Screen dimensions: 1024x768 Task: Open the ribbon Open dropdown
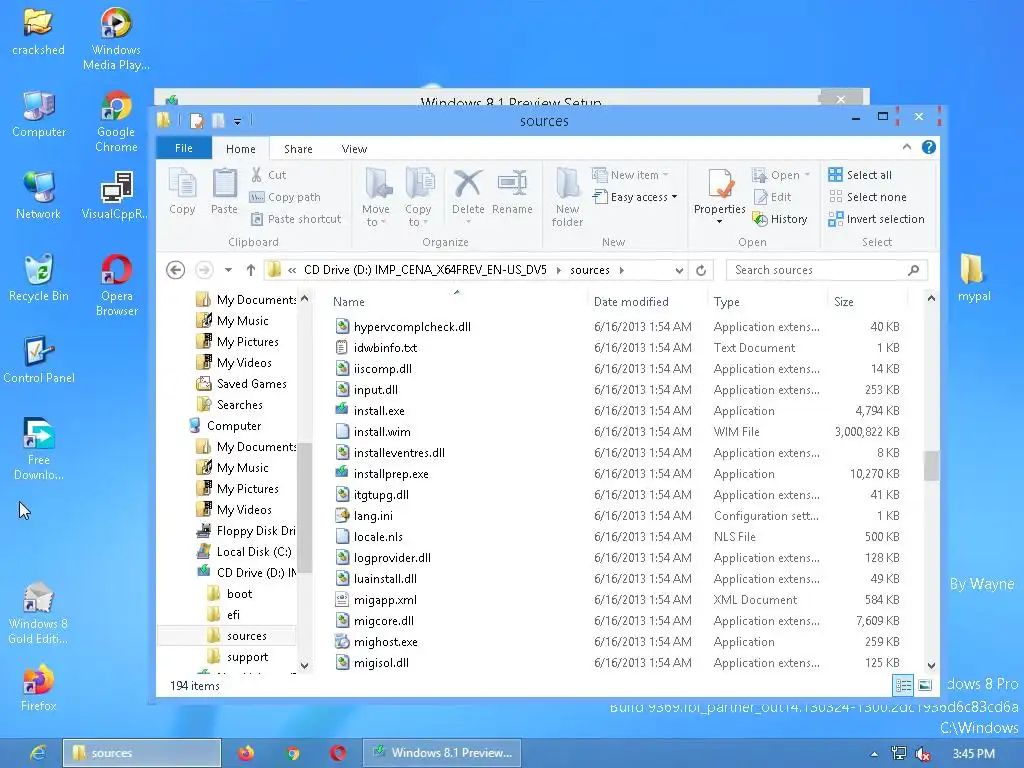pos(781,174)
